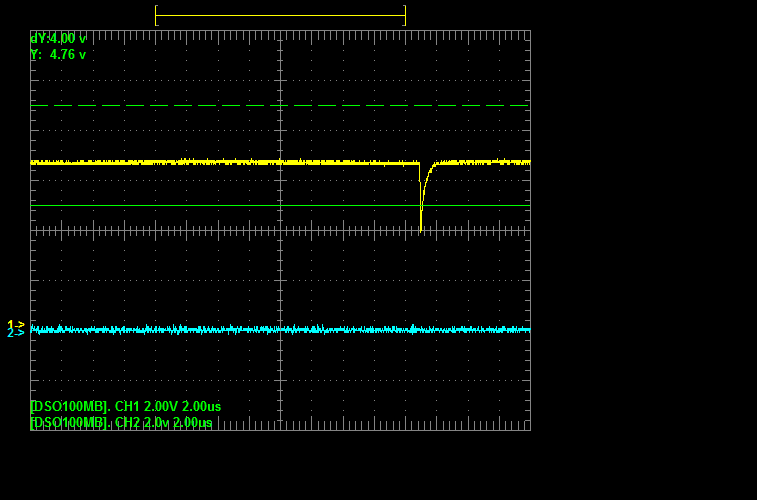
Task: Click the left bracket of the memory window bar
Action: click(x=156, y=15)
